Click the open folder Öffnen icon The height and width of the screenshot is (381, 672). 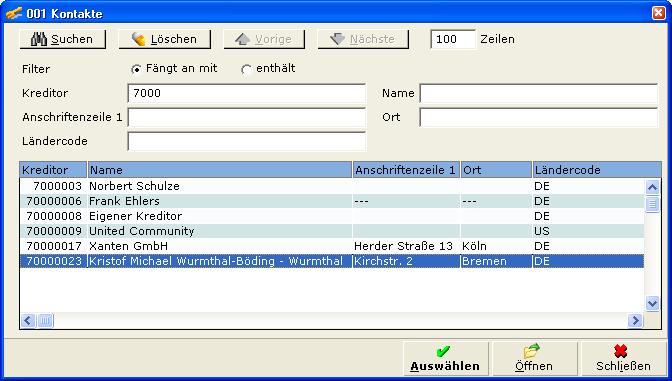click(x=531, y=351)
